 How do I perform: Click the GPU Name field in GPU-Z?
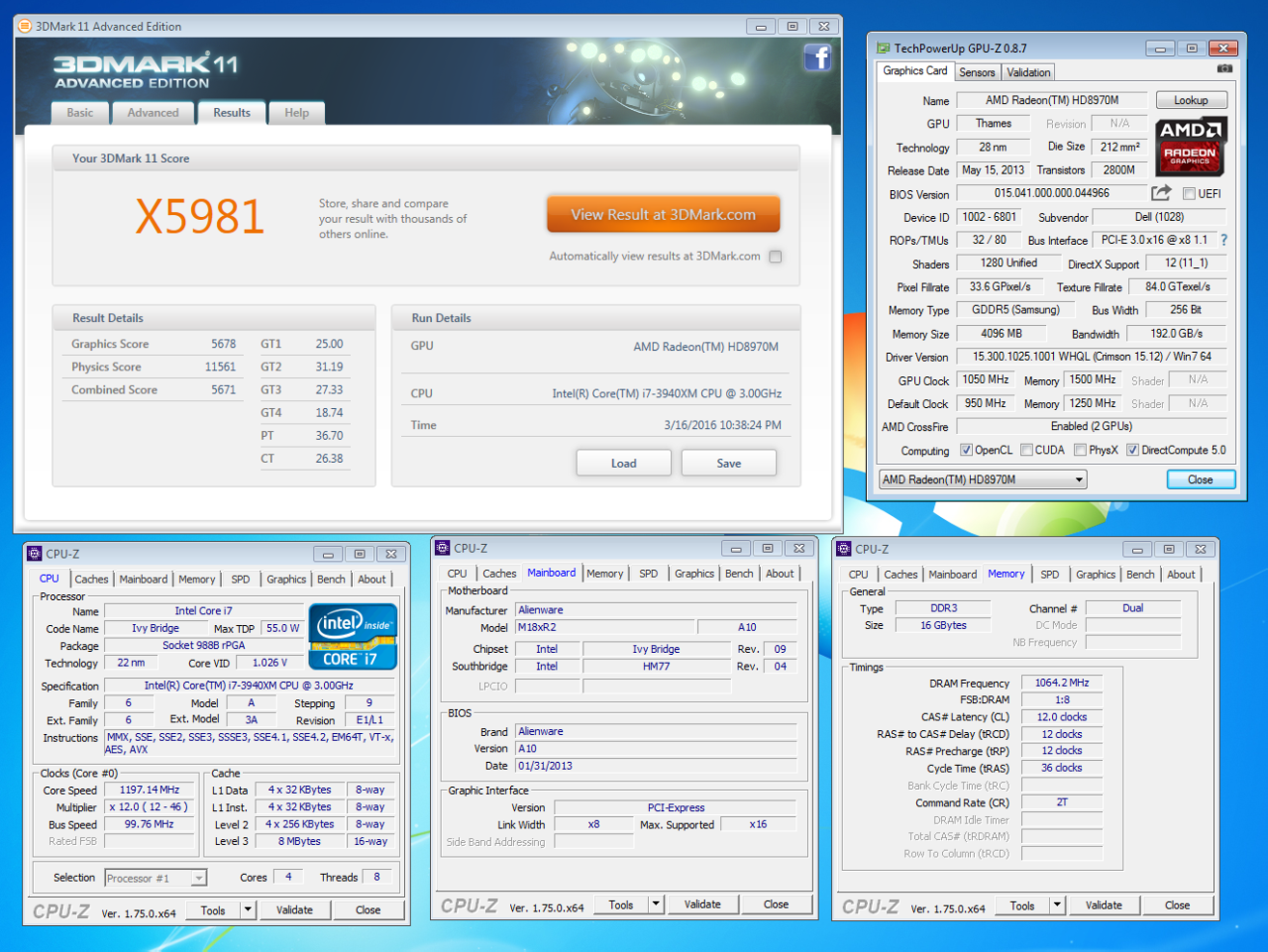pyautogui.click(x=1052, y=100)
